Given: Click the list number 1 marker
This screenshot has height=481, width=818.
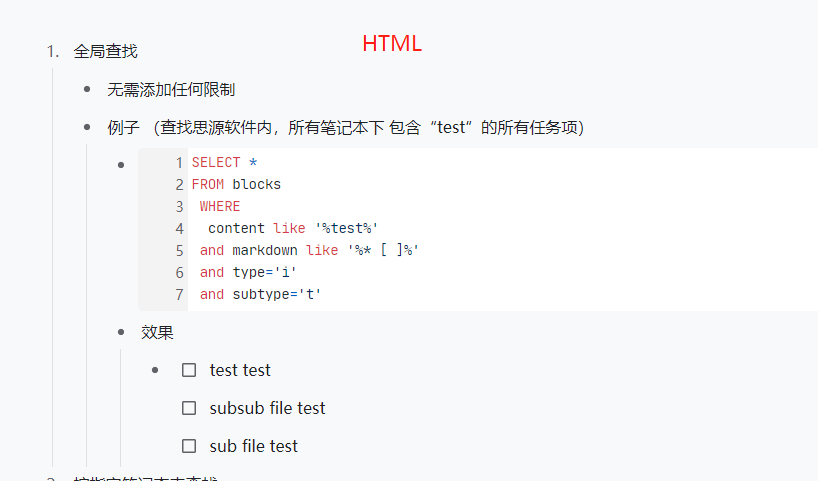Looking at the screenshot, I should click(52, 51).
